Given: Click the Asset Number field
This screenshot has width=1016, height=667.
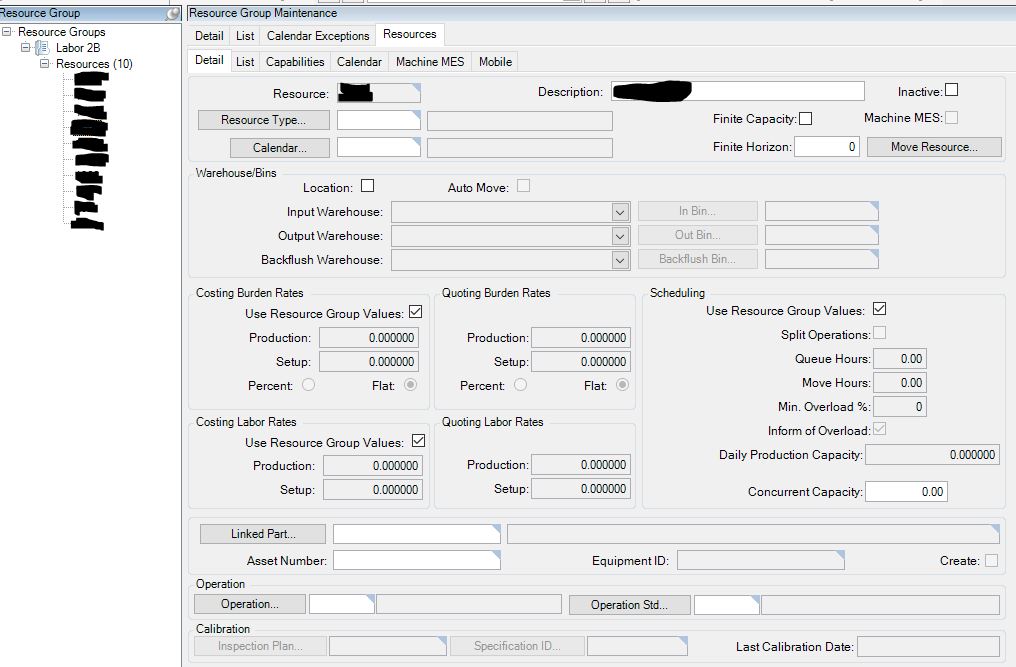Looking at the screenshot, I should [417, 560].
